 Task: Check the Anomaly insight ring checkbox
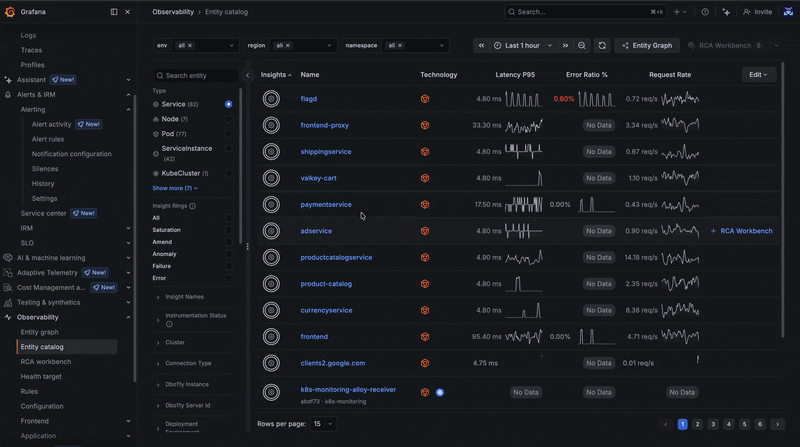(x=229, y=254)
